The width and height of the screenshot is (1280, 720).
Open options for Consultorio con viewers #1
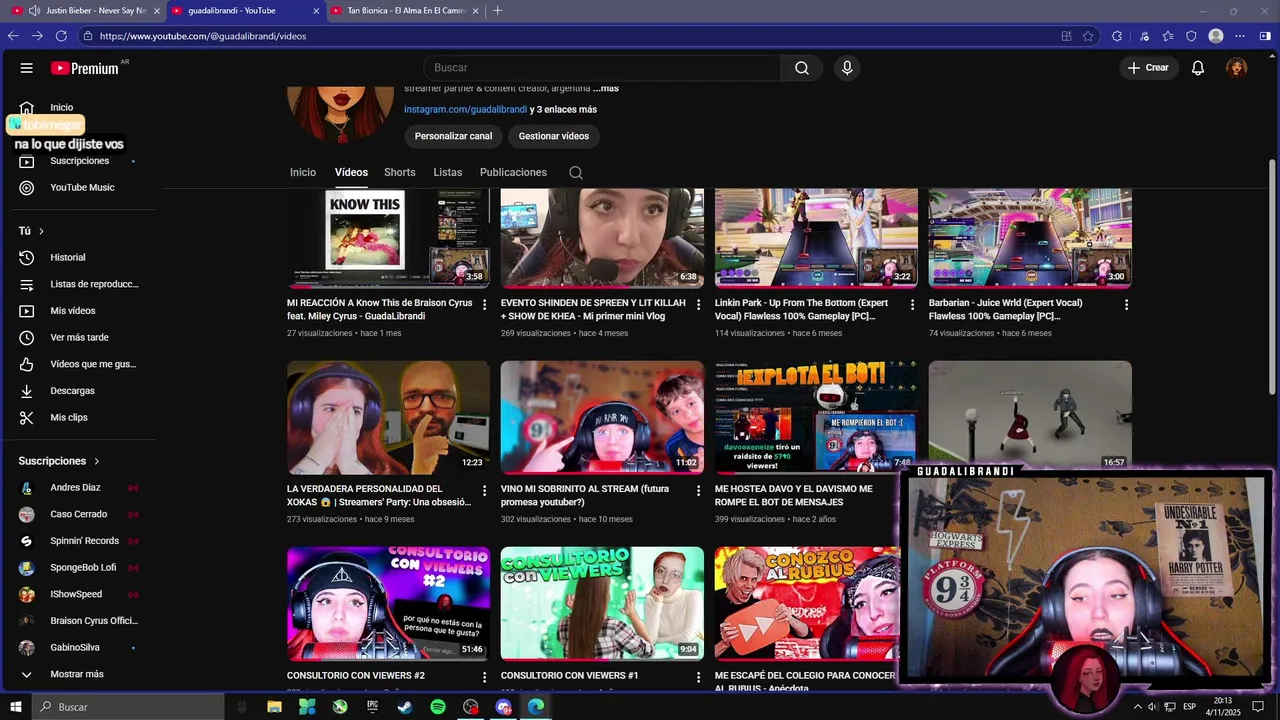pos(699,677)
